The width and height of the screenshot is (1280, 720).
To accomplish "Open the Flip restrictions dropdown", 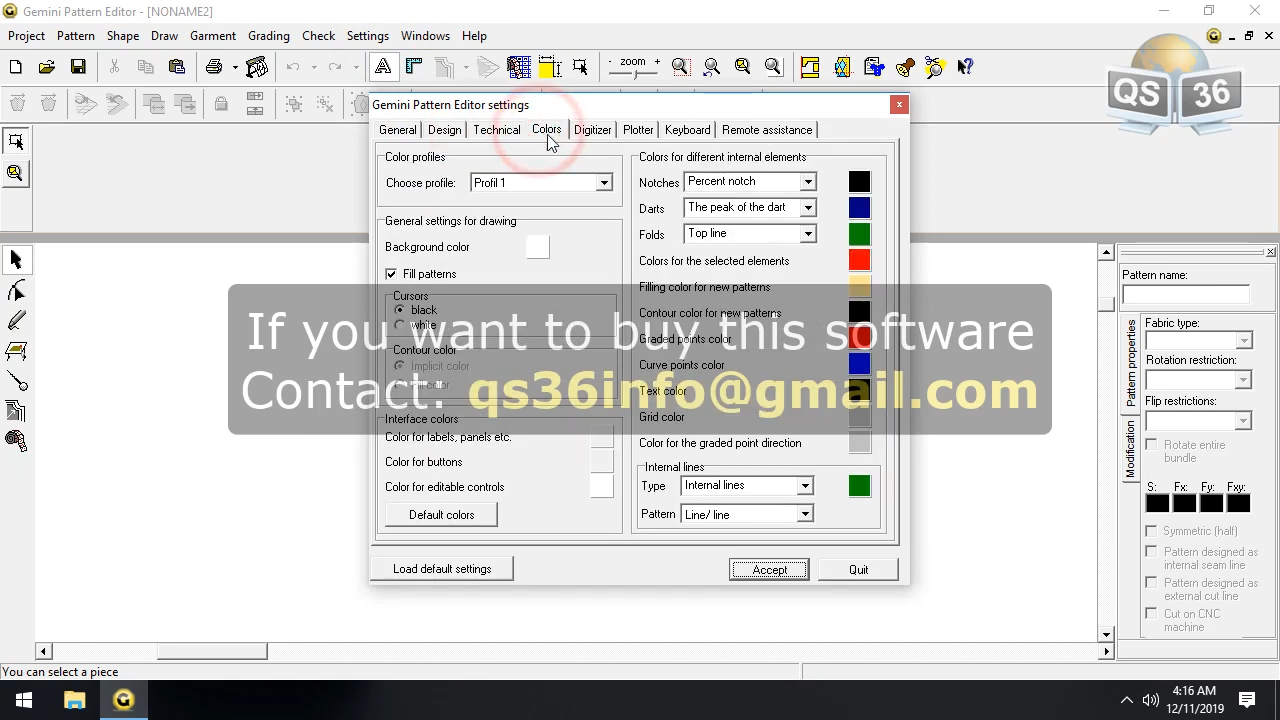I will pyautogui.click(x=1243, y=421).
